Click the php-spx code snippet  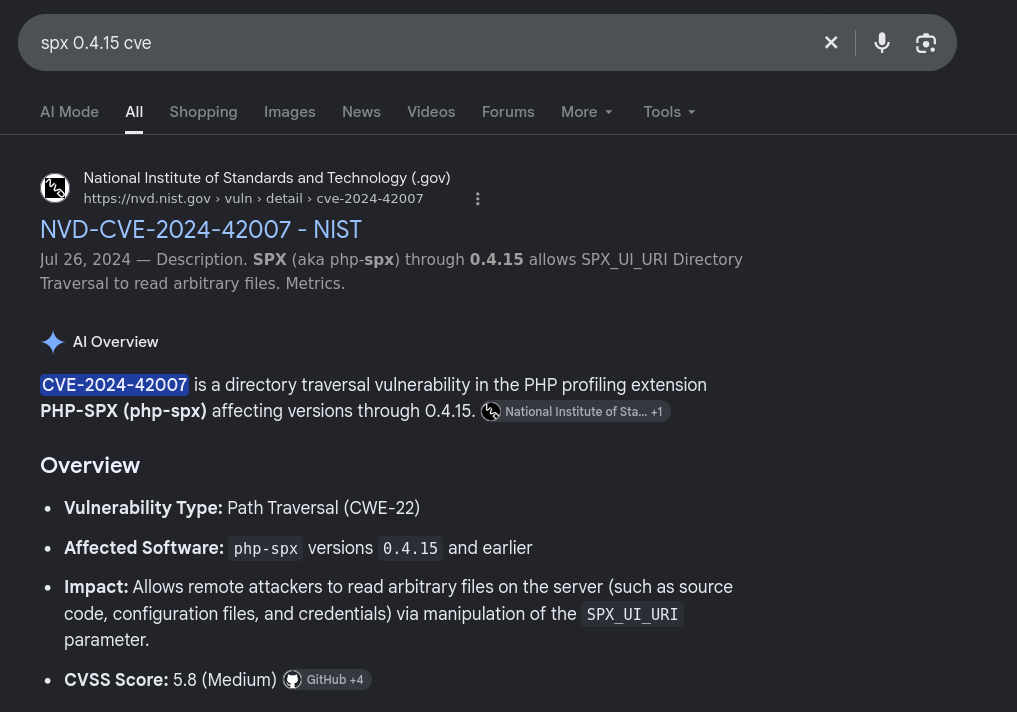pos(265,549)
